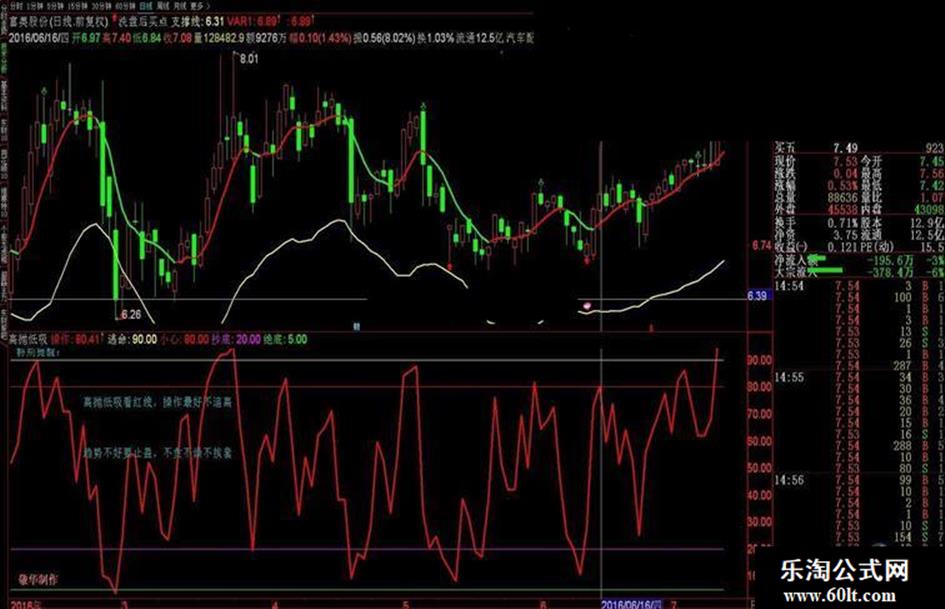Viewport: 945px width, 609px height.
Task: Select the 60分钟 period tab
Action: click(x=125, y=5)
